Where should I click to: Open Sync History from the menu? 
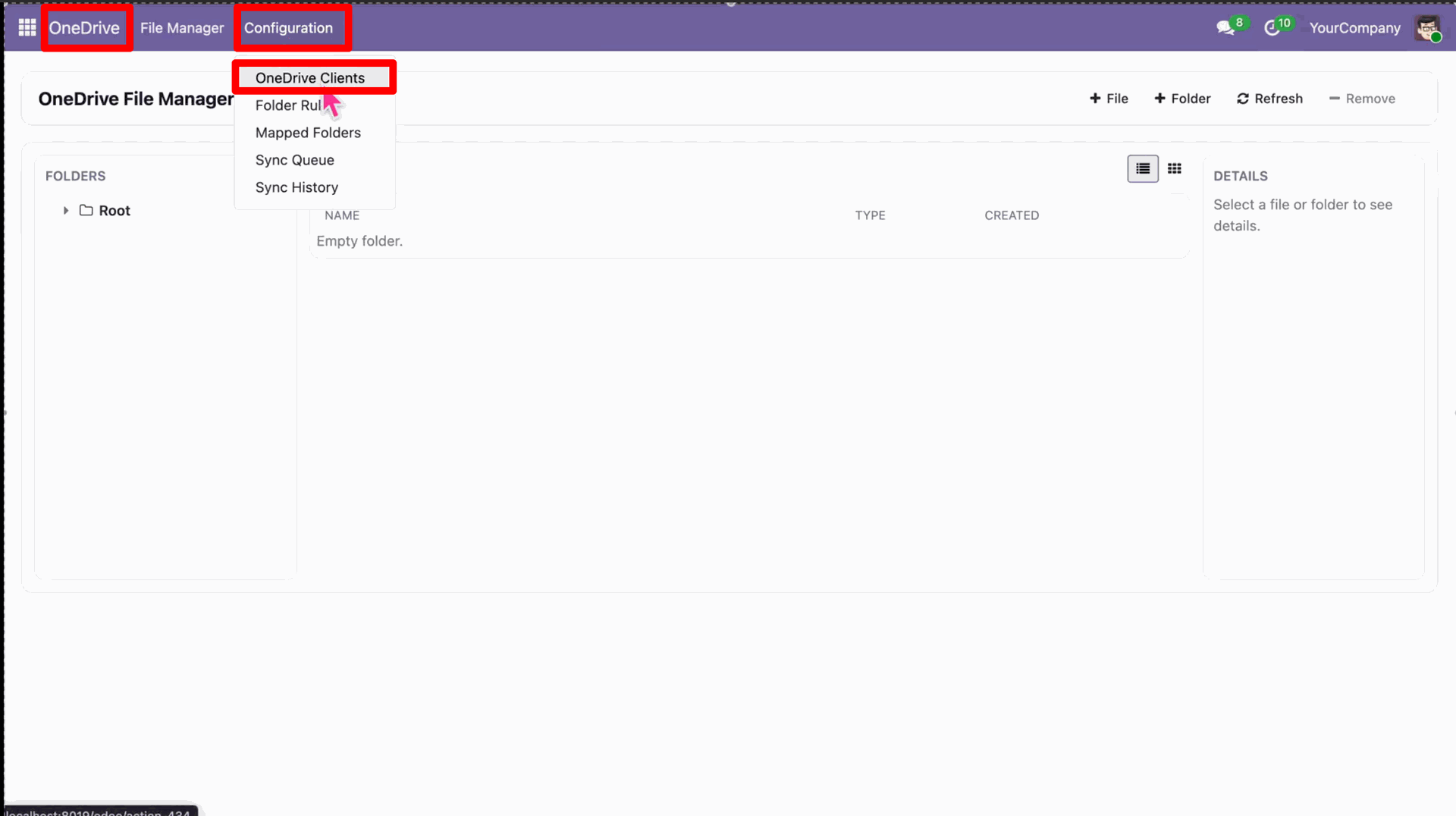(297, 187)
